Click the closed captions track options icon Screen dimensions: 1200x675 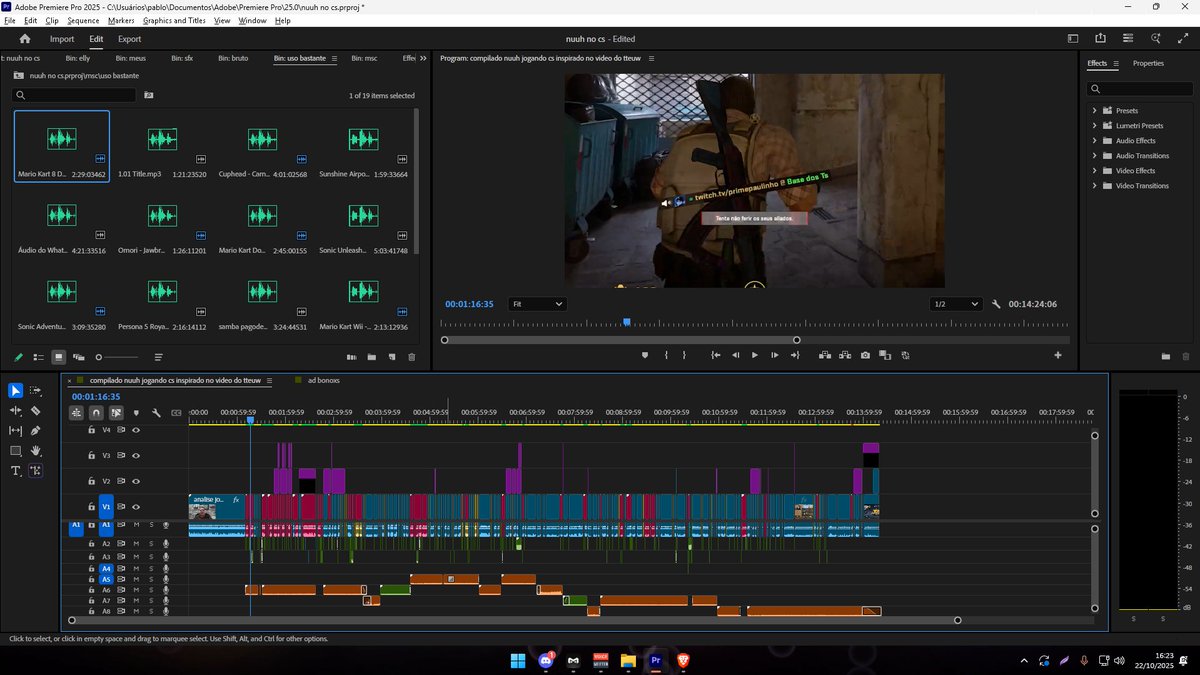[176, 412]
